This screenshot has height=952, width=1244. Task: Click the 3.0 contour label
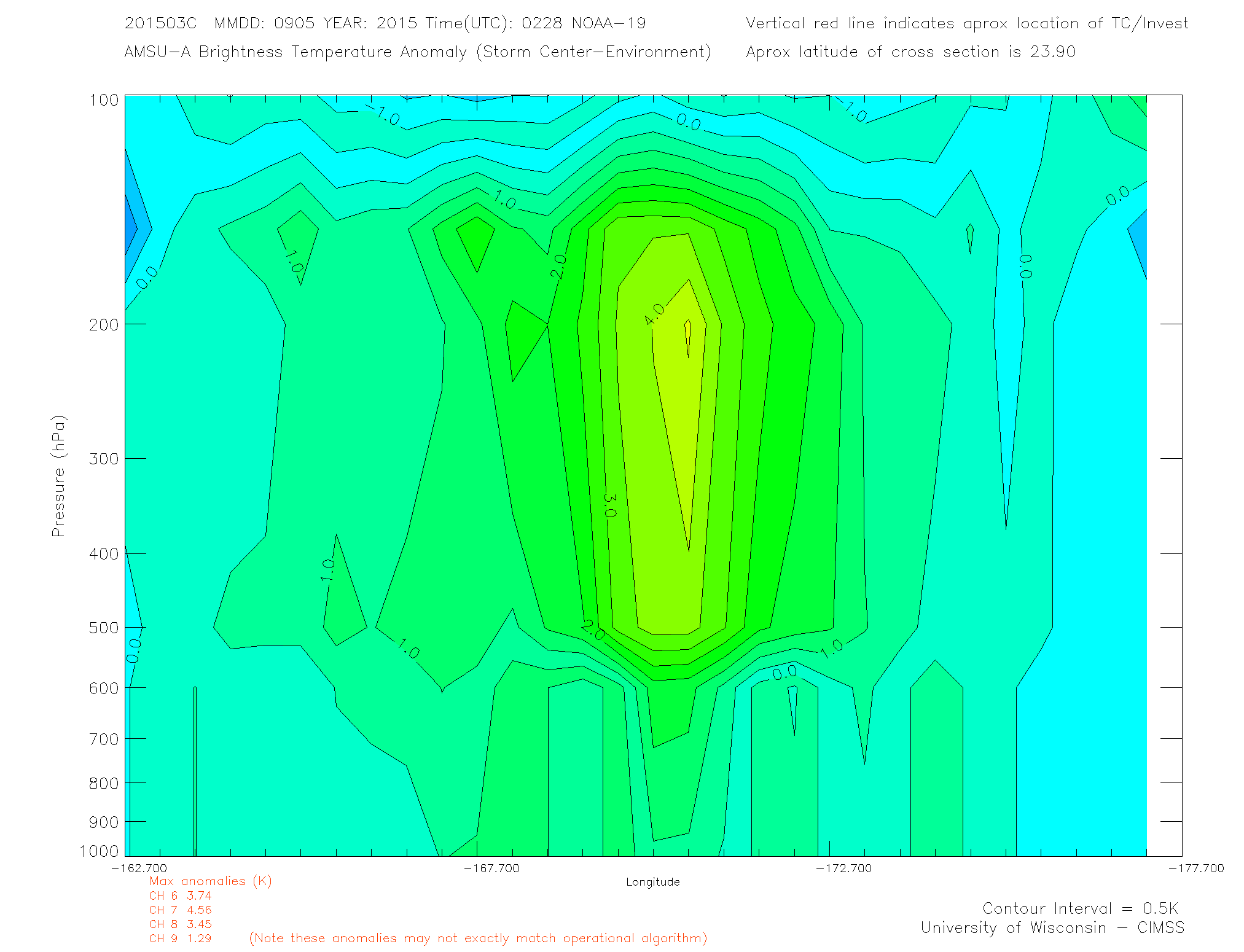(x=610, y=505)
